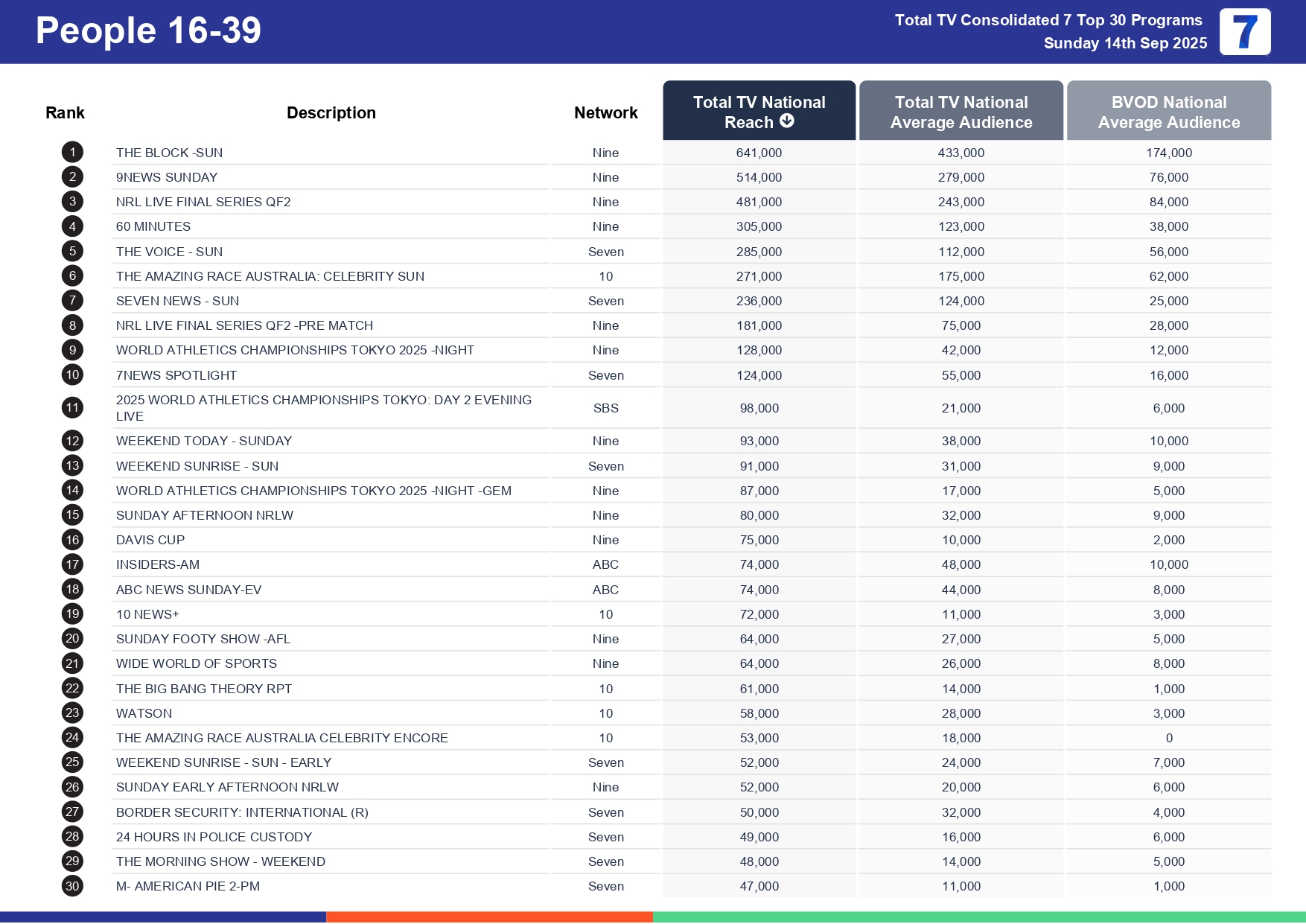Toggle sorting on the Total TV National Reach column
This screenshot has width=1306, height=924.
758,110
